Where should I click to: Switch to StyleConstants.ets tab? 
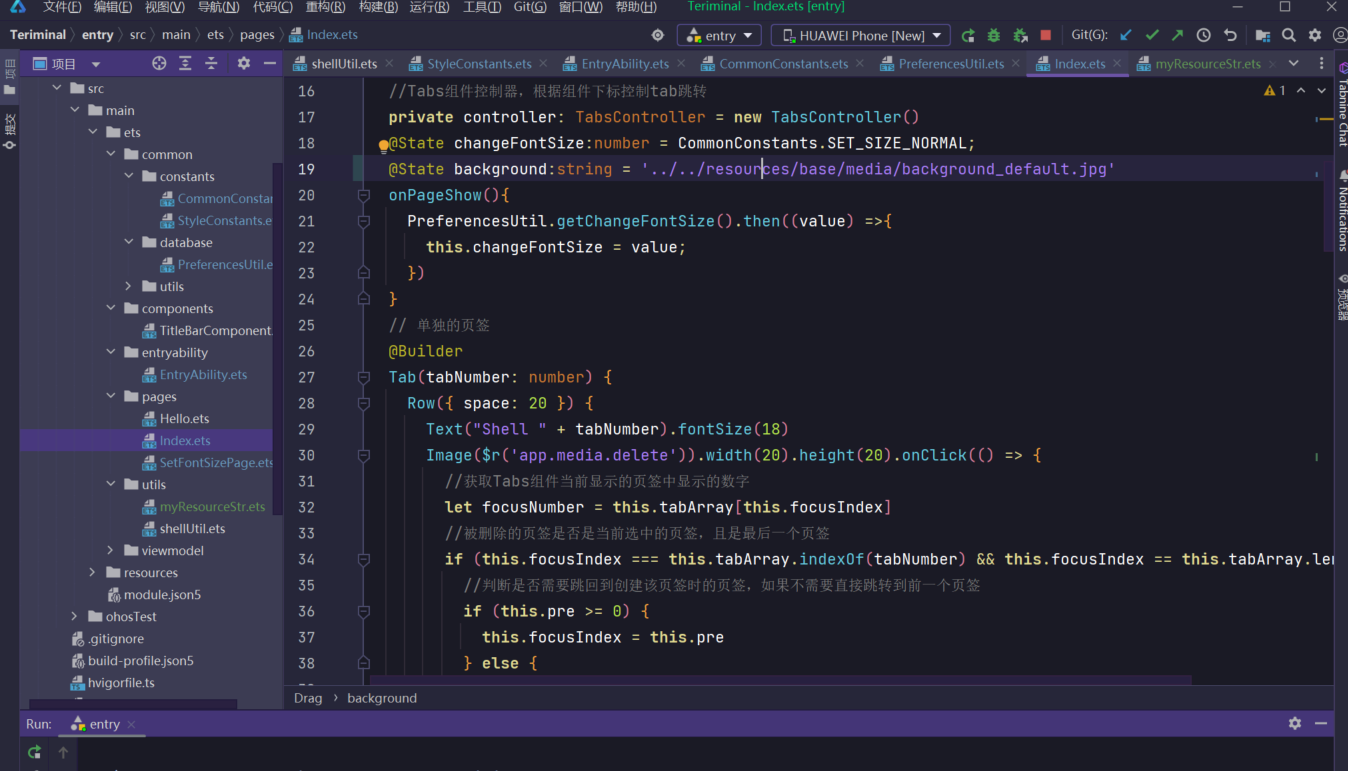[479, 63]
